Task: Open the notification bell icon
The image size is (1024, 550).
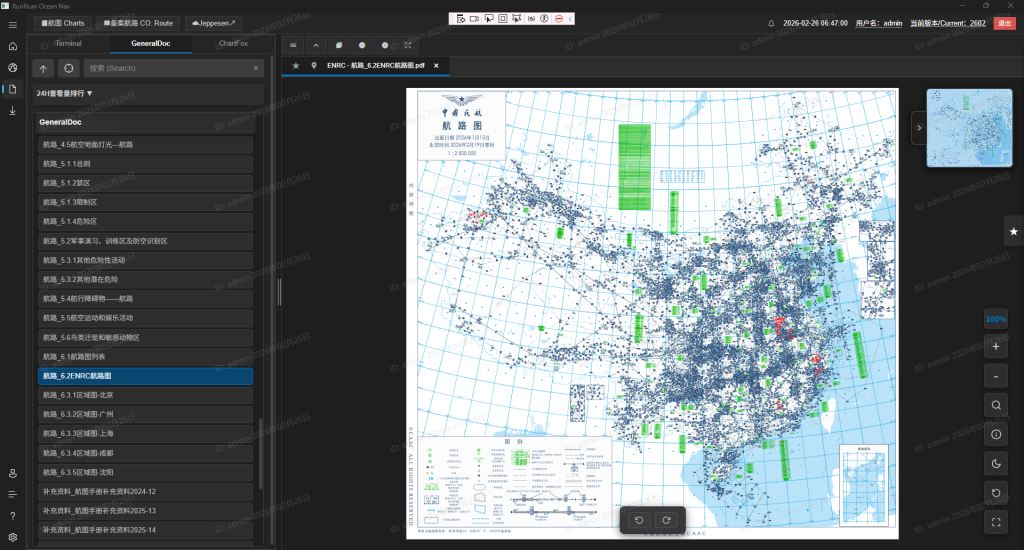Action: point(771,22)
